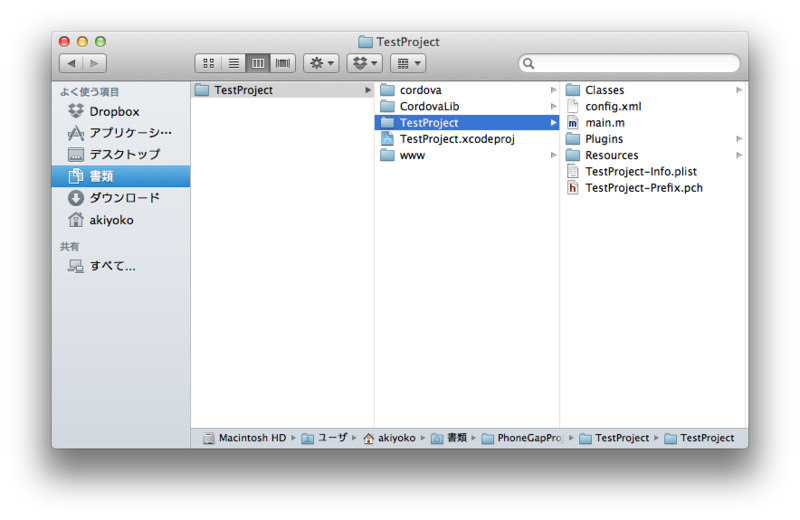This screenshot has width=800, height=520.
Task: Open the Dropbox toolbar menu
Action: coord(365,63)
